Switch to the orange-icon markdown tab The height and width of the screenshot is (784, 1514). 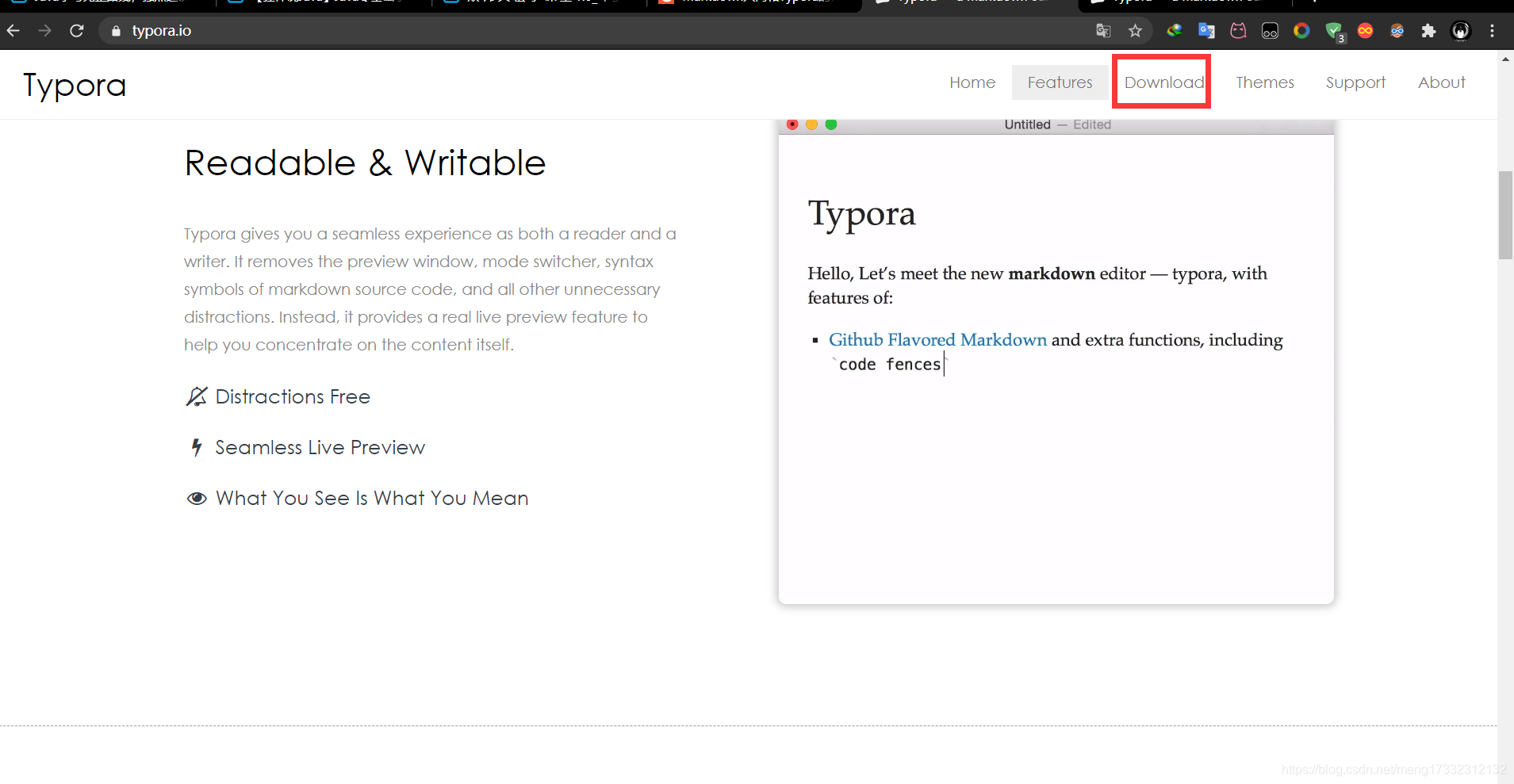point(753,4)
